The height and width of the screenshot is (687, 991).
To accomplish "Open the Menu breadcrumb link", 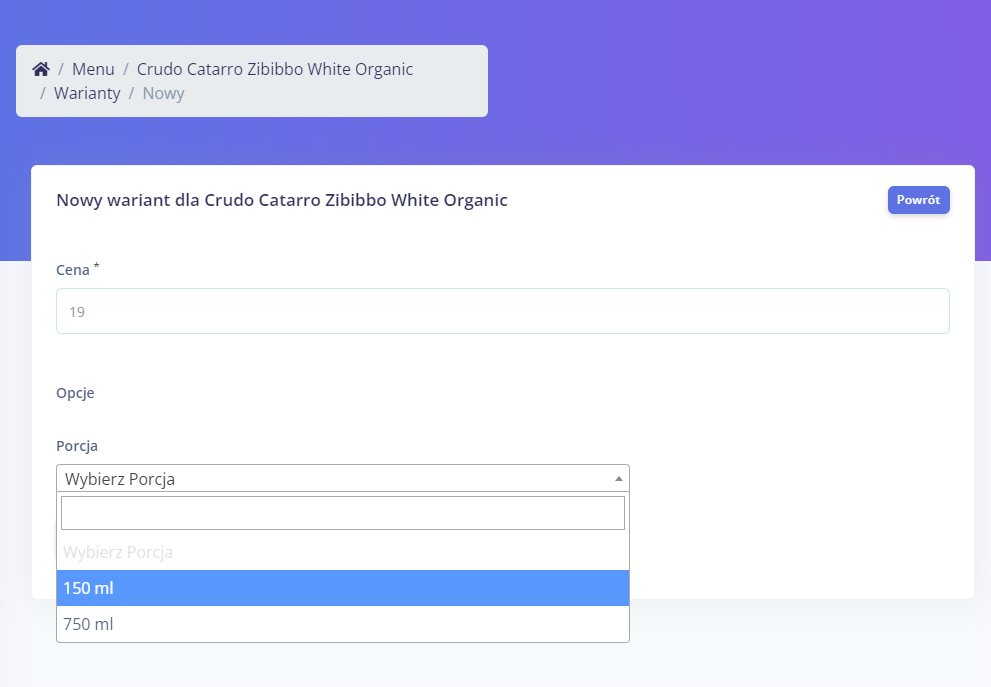I will [x=93, y=69].
